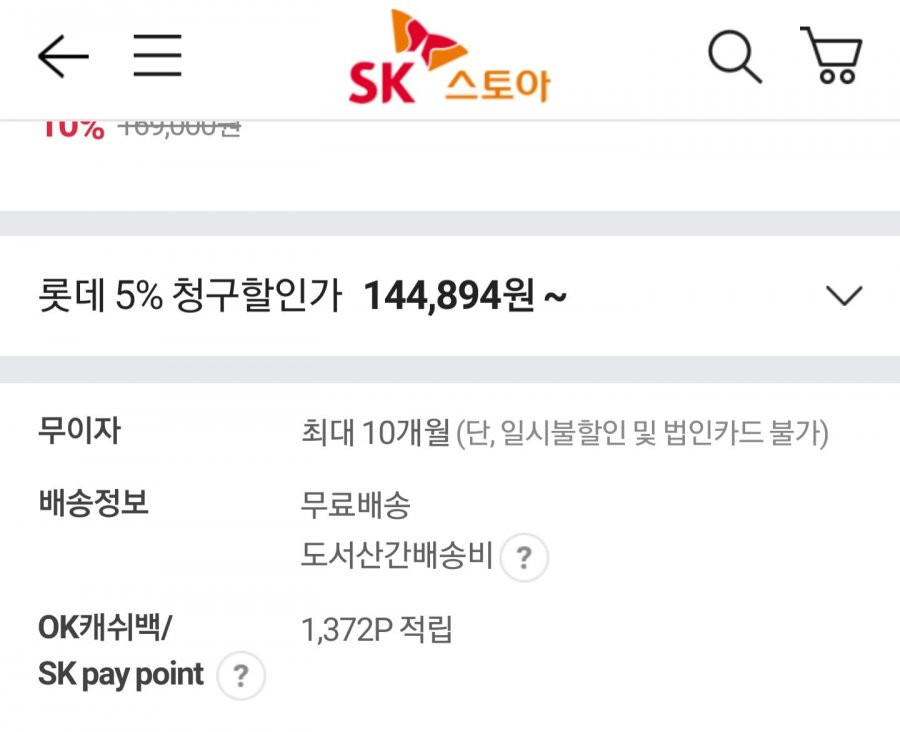Click the crossed-out original price

179,129
